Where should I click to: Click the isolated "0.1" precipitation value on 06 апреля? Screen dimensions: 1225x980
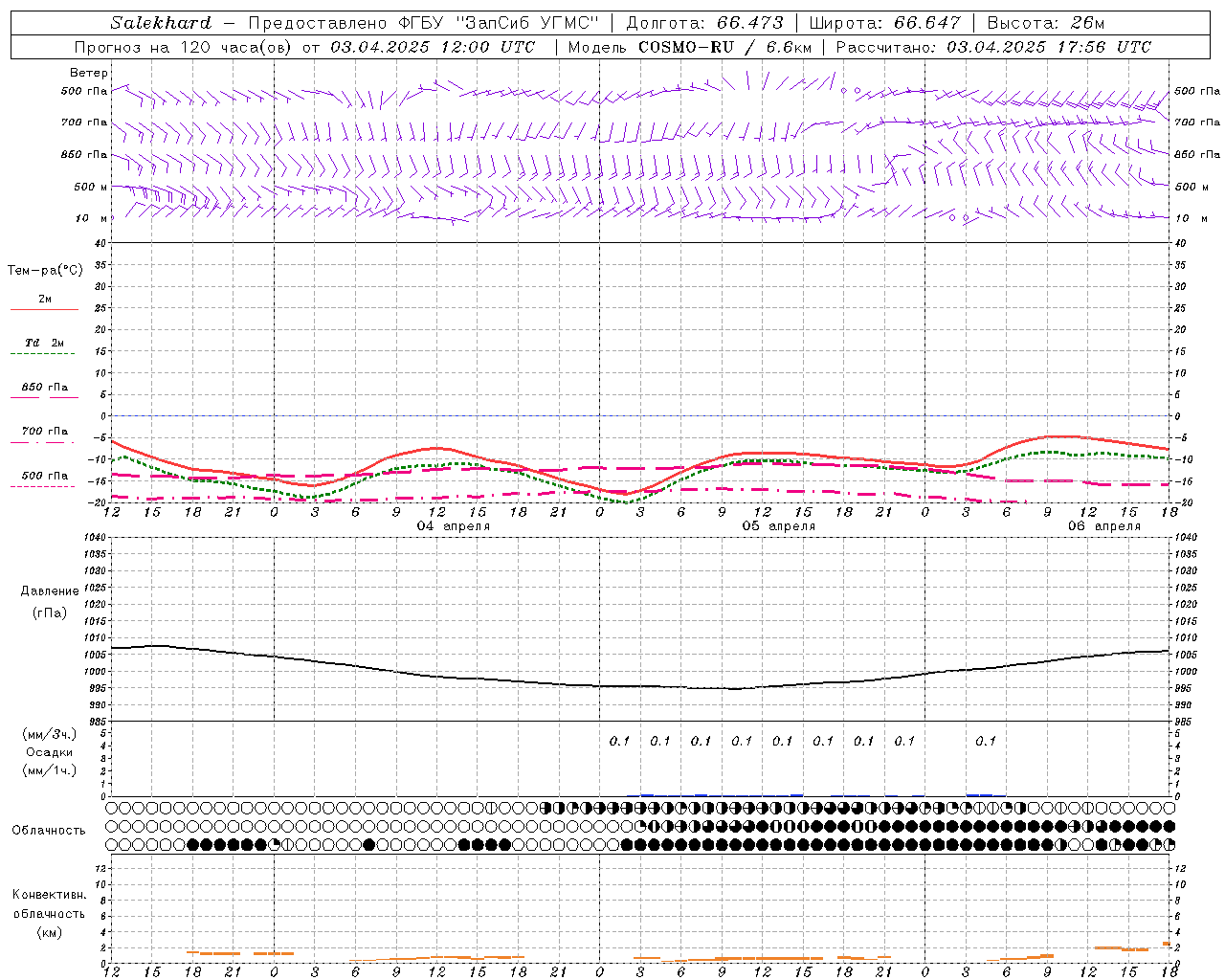[986, 741]
